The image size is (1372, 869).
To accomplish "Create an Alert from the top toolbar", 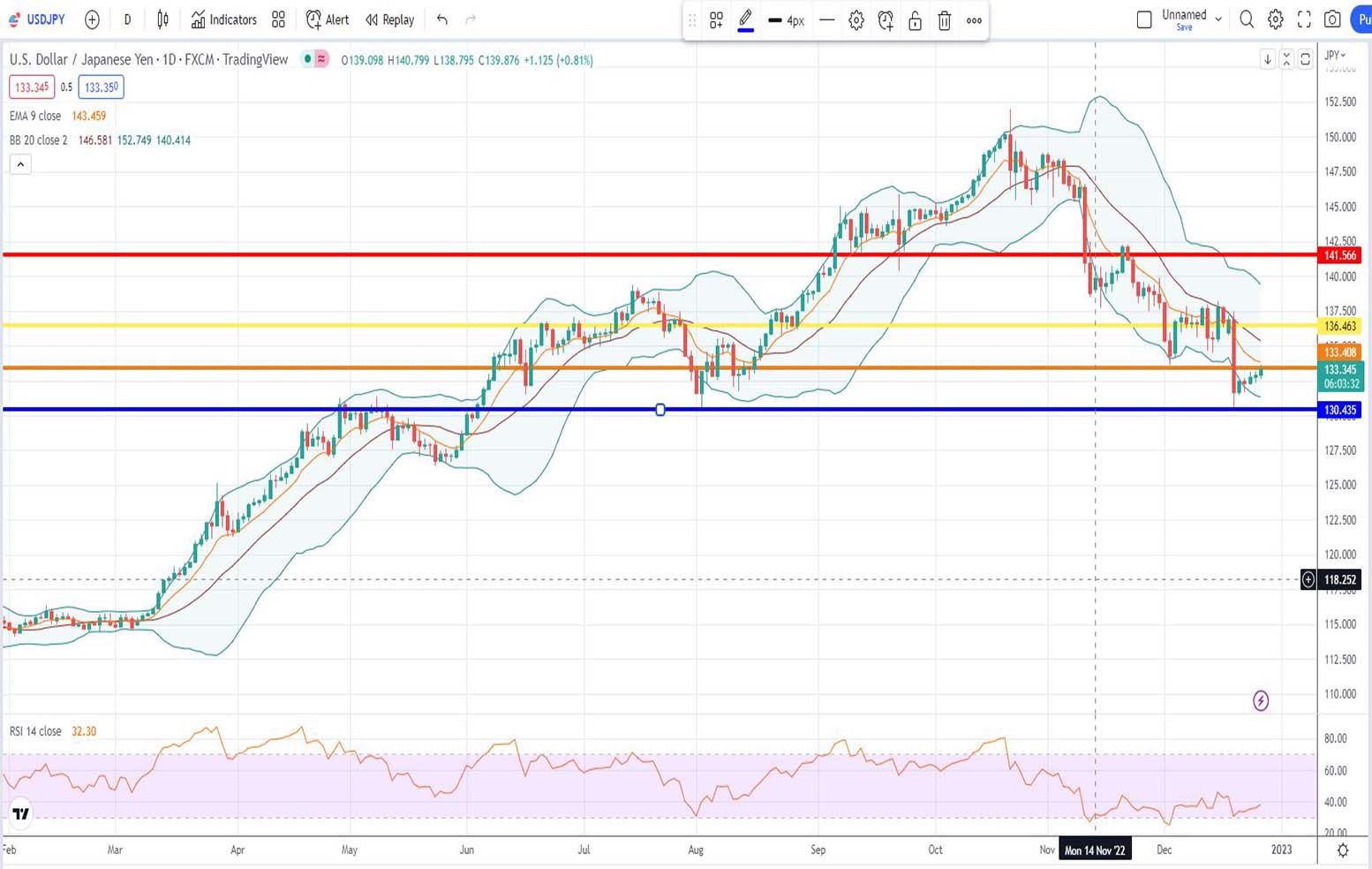I will point(328,19).
